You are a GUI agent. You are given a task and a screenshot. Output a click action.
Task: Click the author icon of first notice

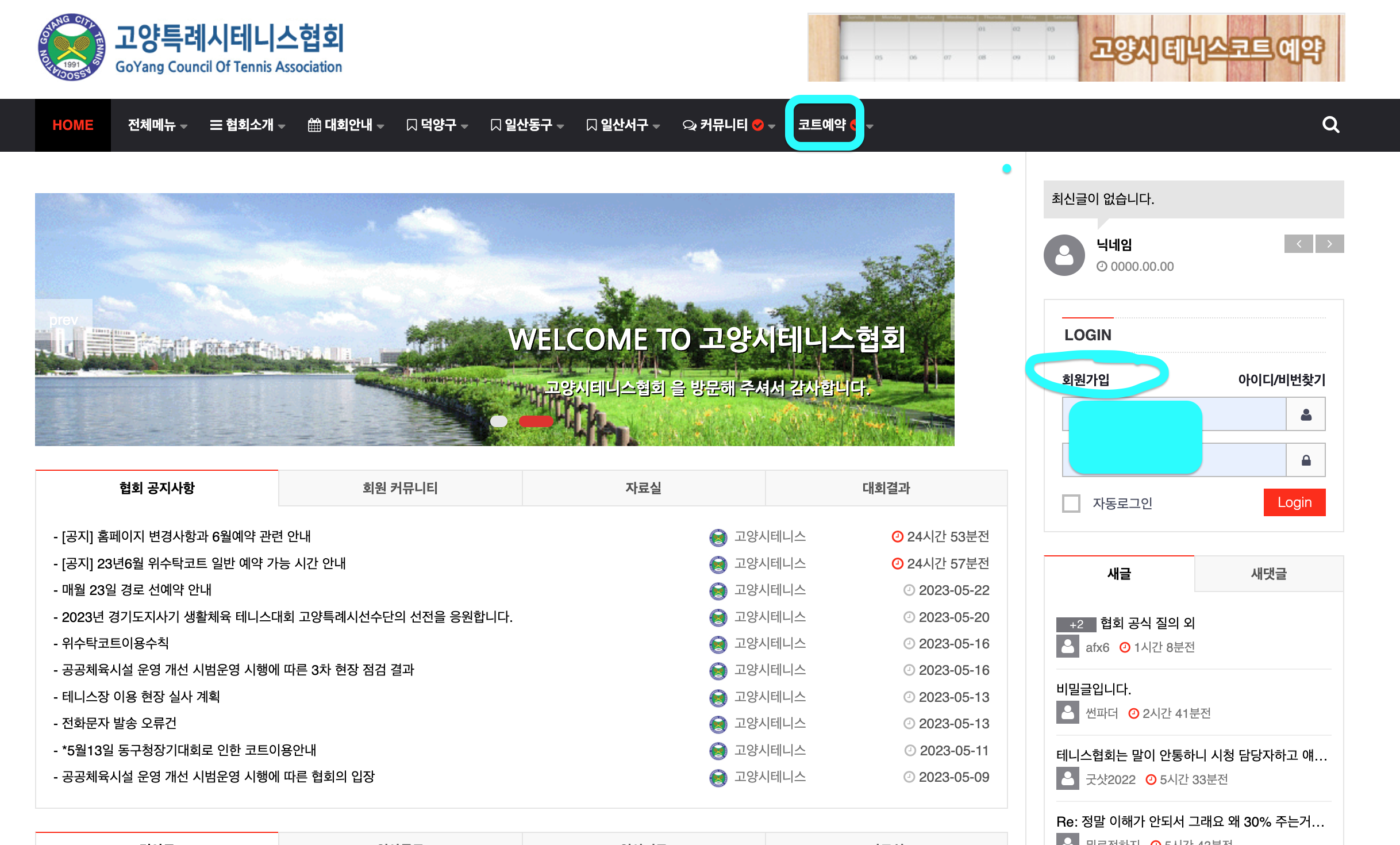coord(718,537)
